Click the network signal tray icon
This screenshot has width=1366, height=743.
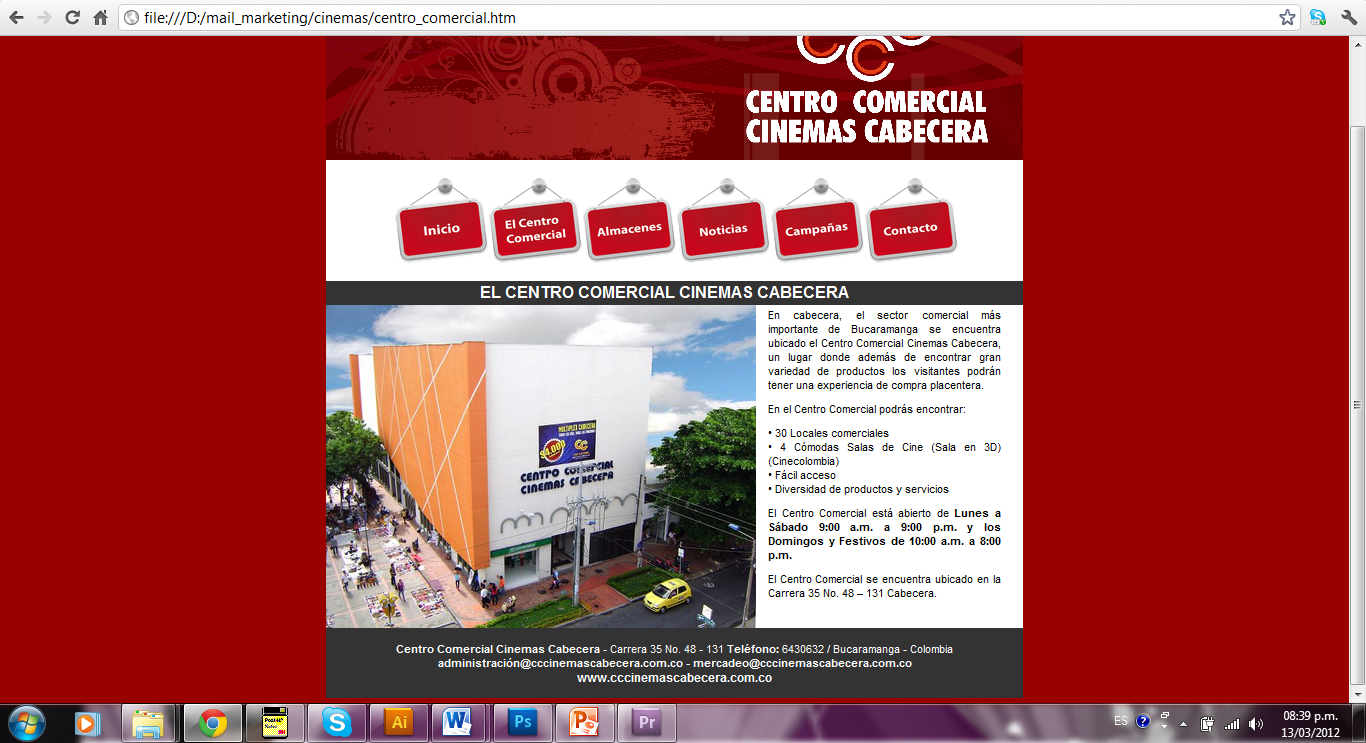1232,723
